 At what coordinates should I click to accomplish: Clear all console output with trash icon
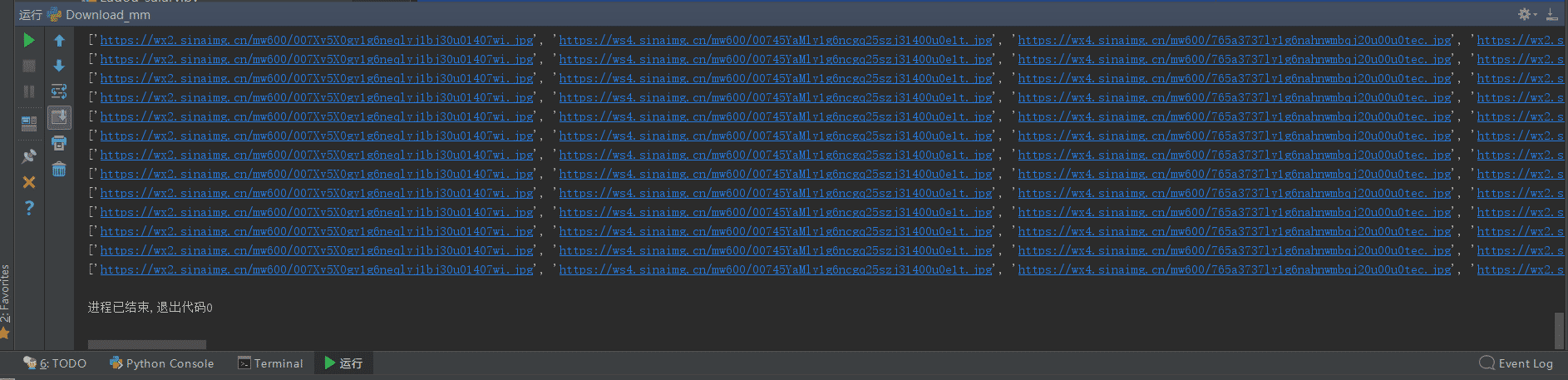(59, 170)
